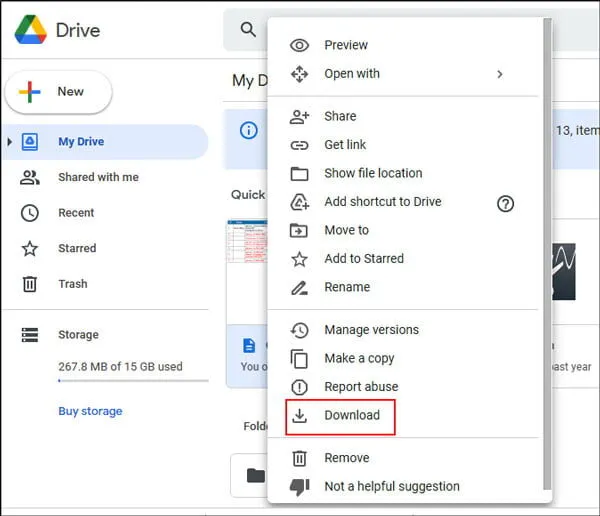The height and width of the screenshot is (516, 600).
Task: Click the Manage versions history icon
Action: coord(299,330)
